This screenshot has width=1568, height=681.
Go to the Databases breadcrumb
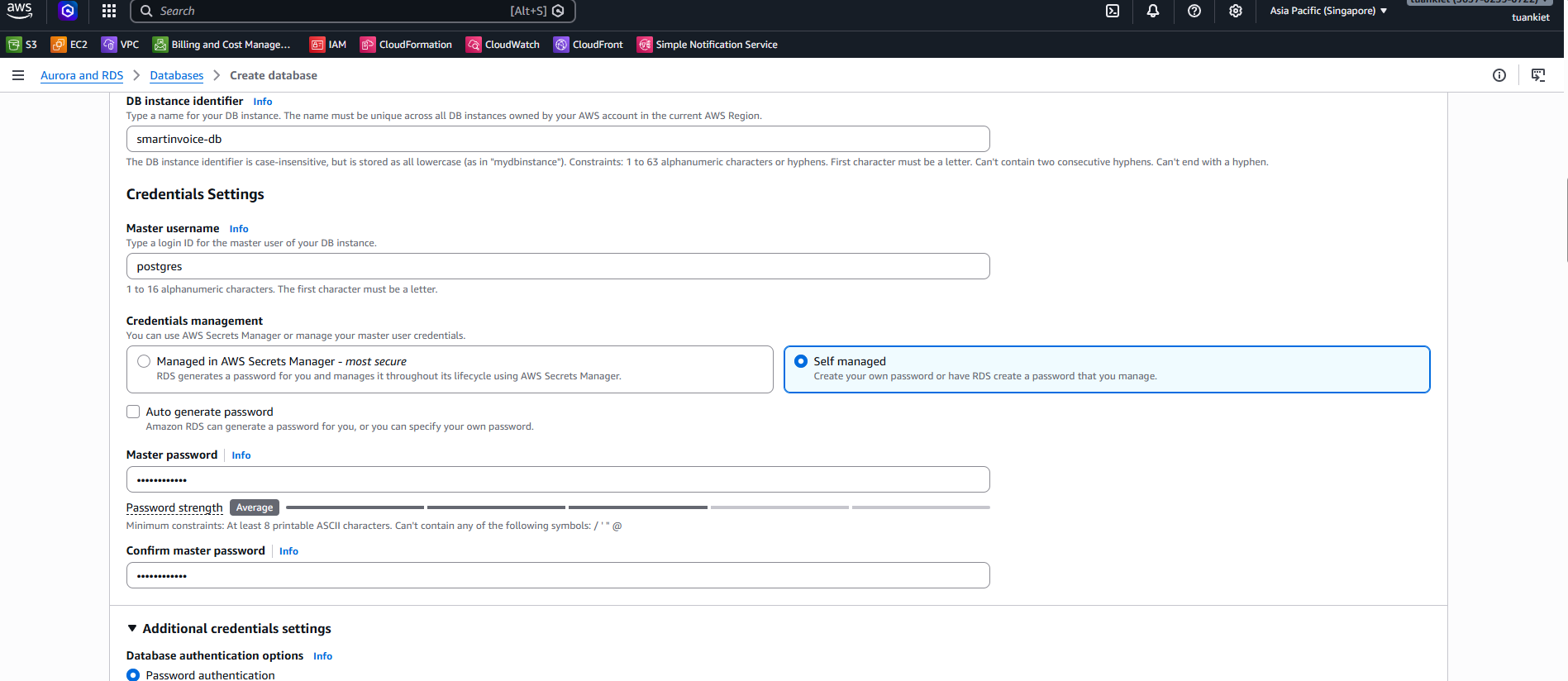[x=176, y=75]
